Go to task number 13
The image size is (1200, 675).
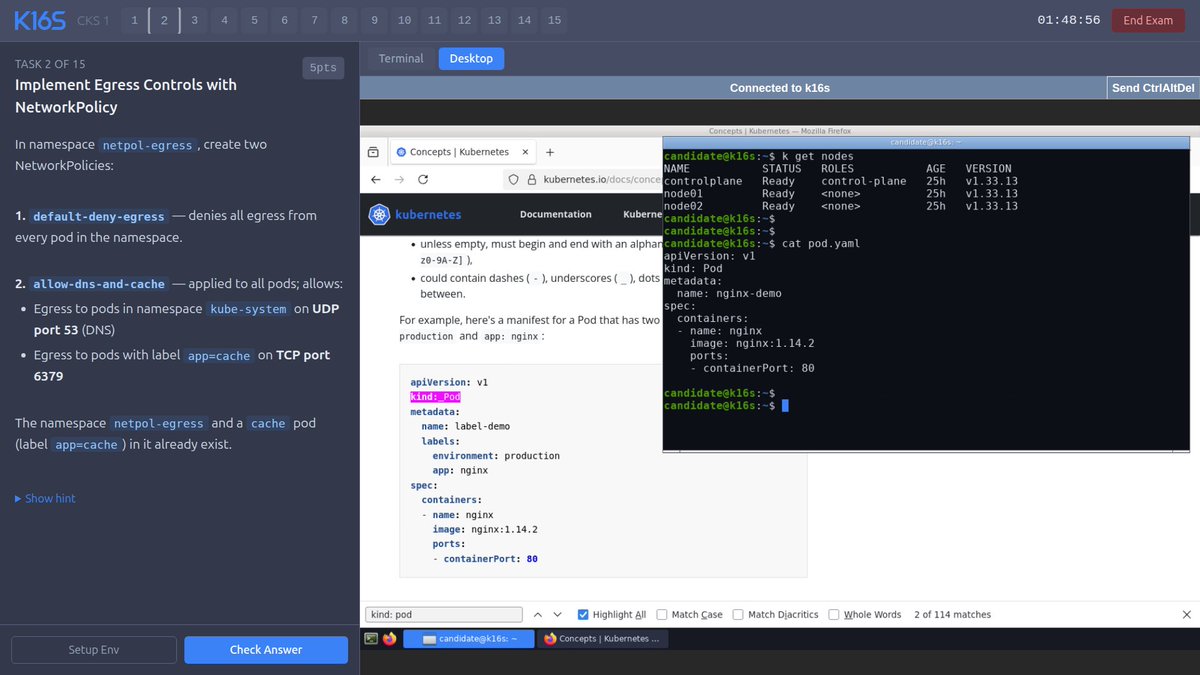tap(494, 20)
